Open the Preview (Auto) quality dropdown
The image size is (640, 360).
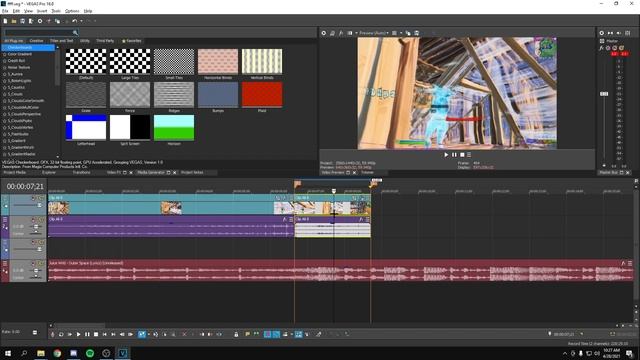click(x=373, y=33)
